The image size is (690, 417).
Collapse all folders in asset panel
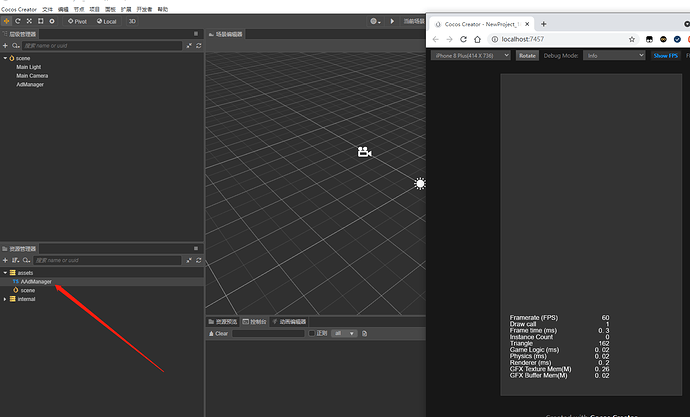[x=189, y=260]
